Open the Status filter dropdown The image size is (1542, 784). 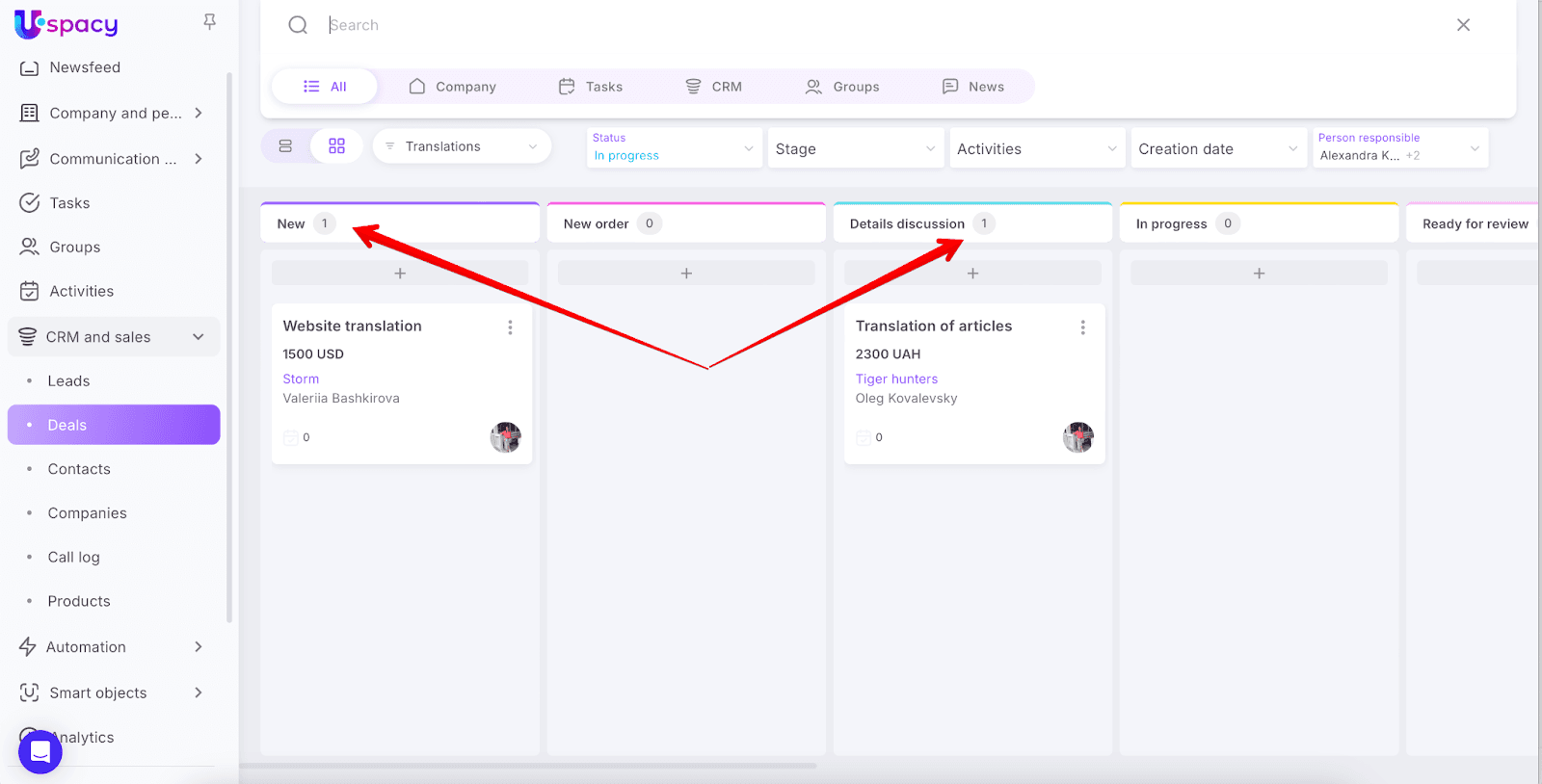(x=674, y=147)
